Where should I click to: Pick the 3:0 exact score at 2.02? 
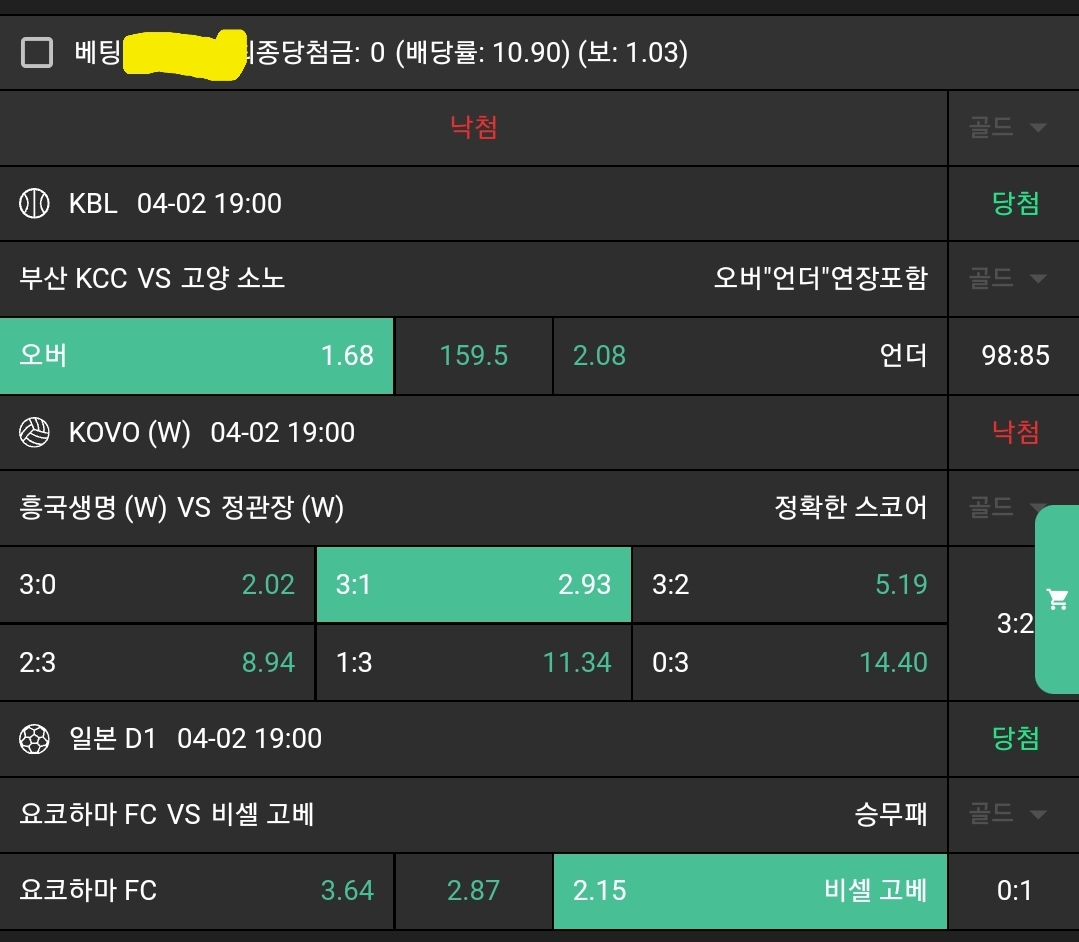157,585
